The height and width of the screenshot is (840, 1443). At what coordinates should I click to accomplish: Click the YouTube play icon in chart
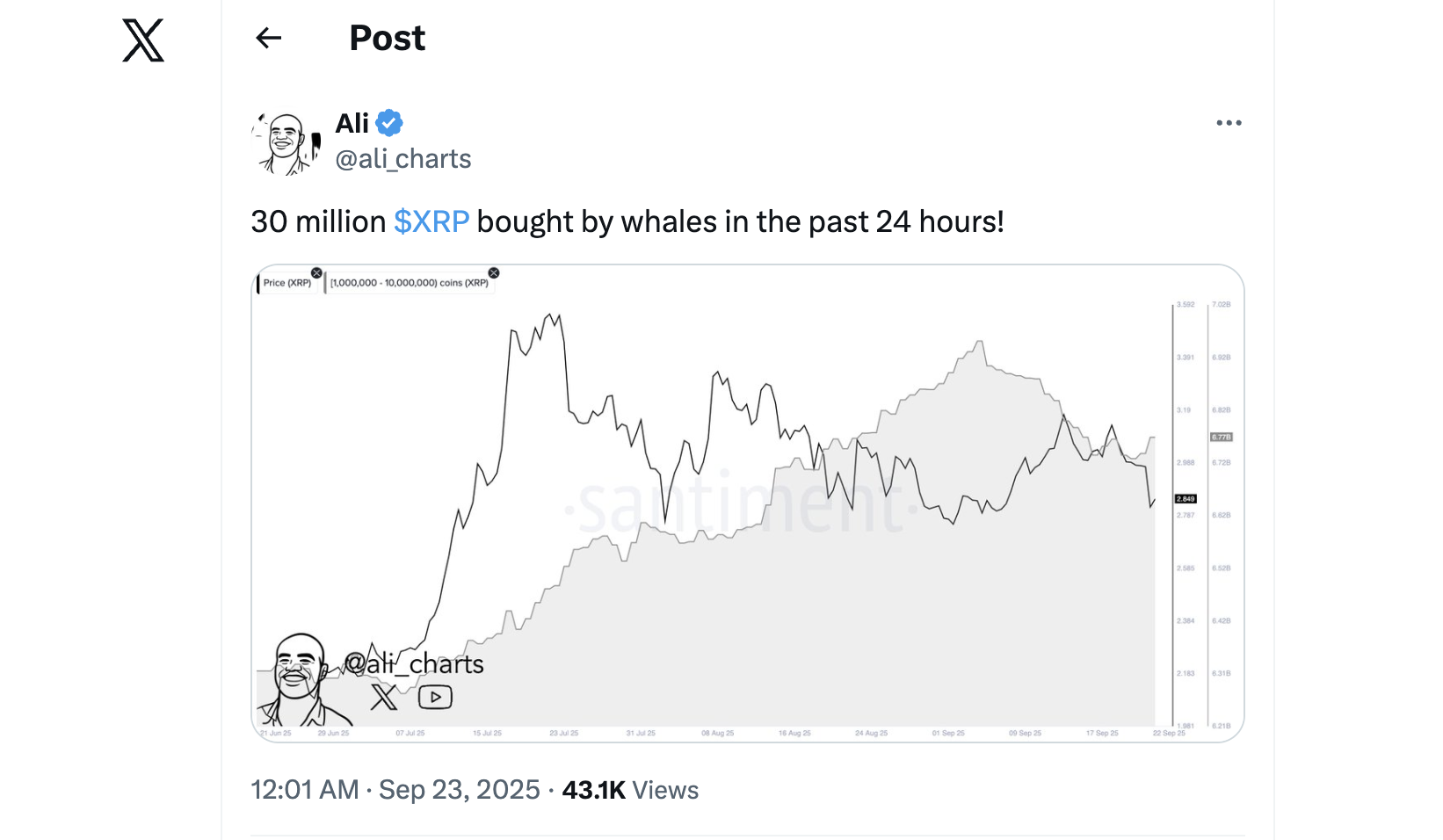point(435,698)
